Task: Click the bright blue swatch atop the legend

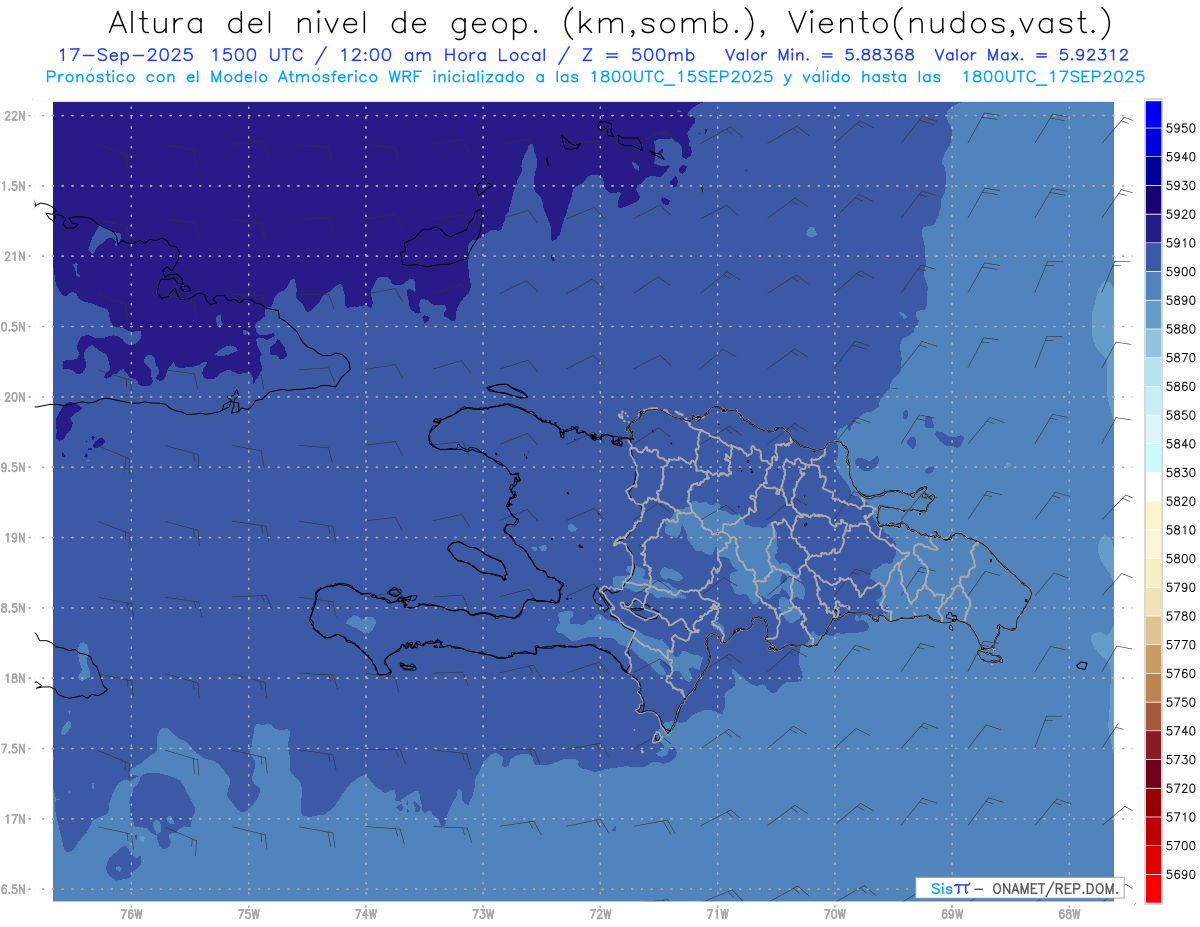Action: click(x=1153, y=114)
